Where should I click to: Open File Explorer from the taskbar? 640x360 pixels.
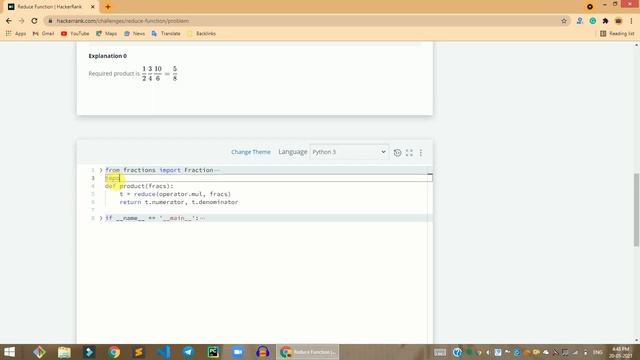click(64, 352)
